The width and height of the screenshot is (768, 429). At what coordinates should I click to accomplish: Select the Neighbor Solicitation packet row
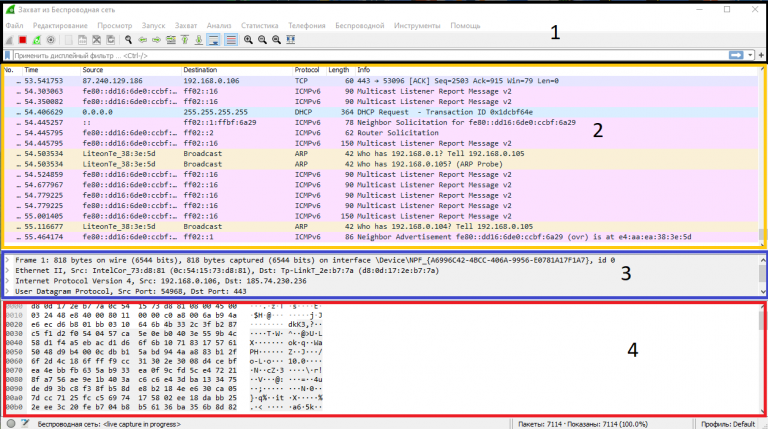381,122
